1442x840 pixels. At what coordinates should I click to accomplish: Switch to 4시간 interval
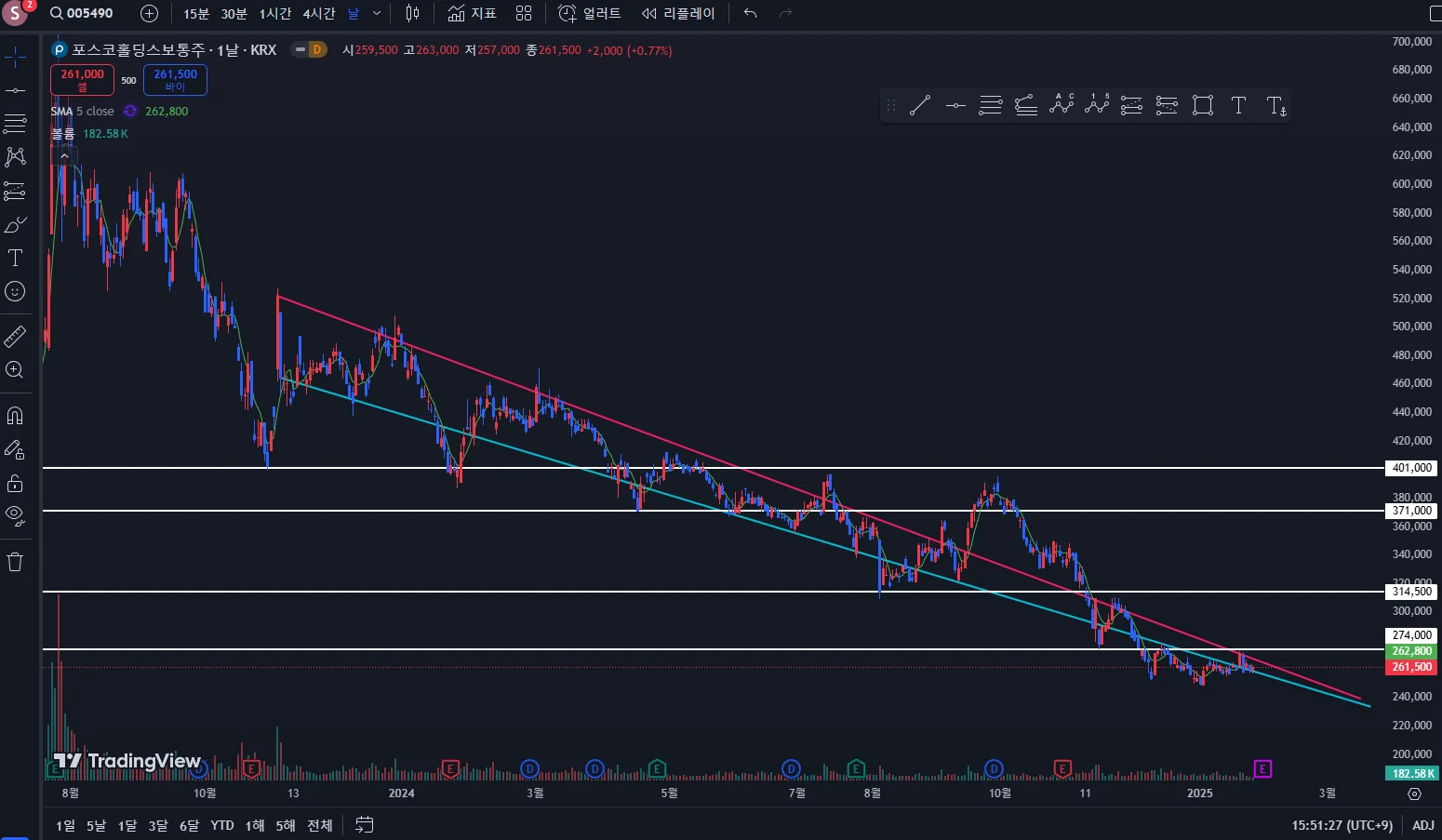click(318, 13)
